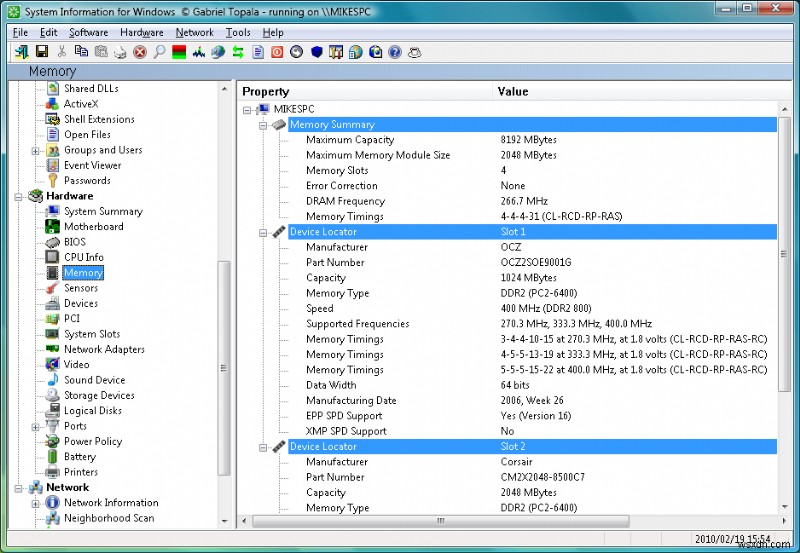Click the Property column header
Screen dimensions: 800x553
266,92
